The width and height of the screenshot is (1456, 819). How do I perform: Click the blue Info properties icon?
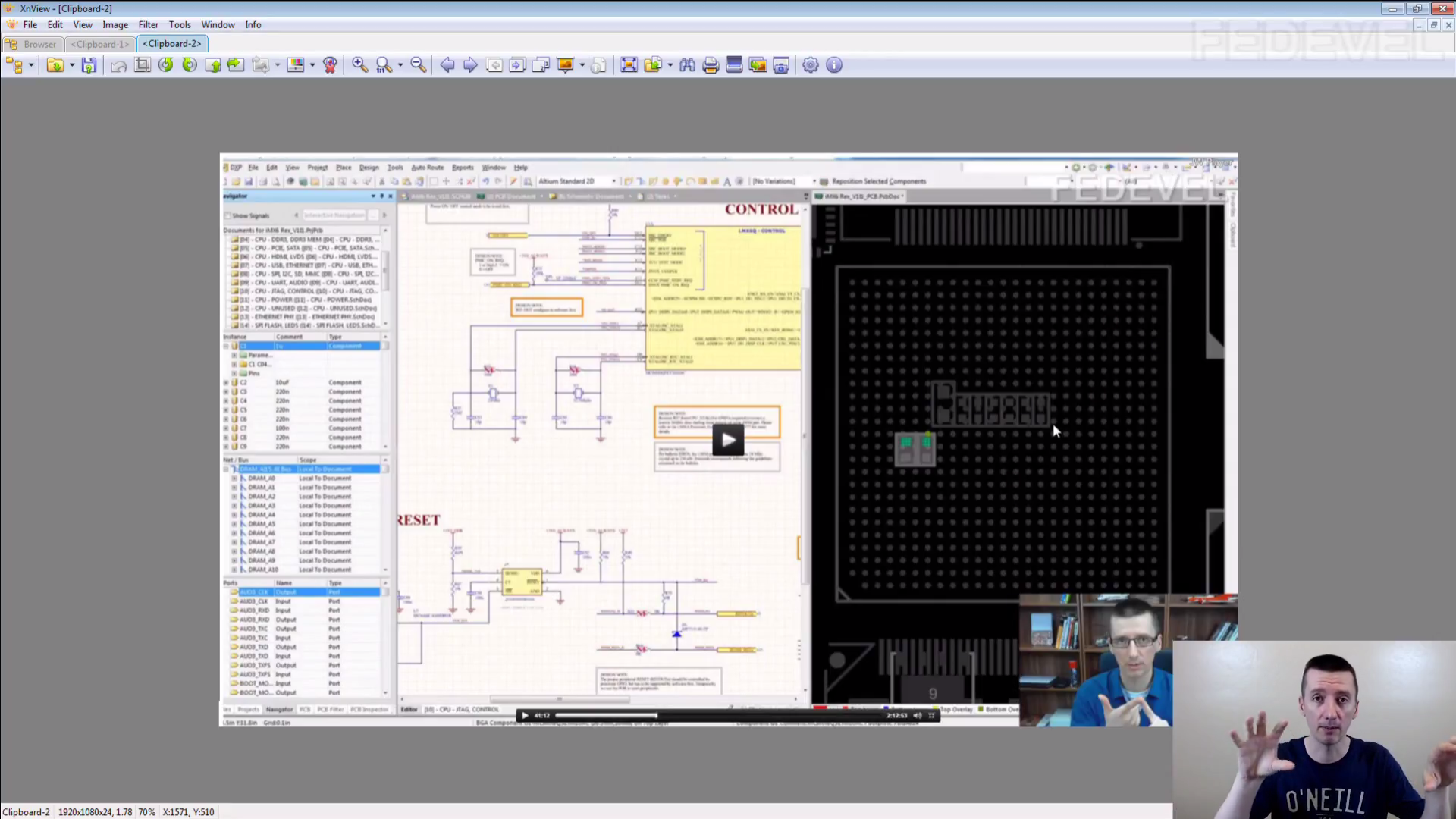(x=834, y=65)
